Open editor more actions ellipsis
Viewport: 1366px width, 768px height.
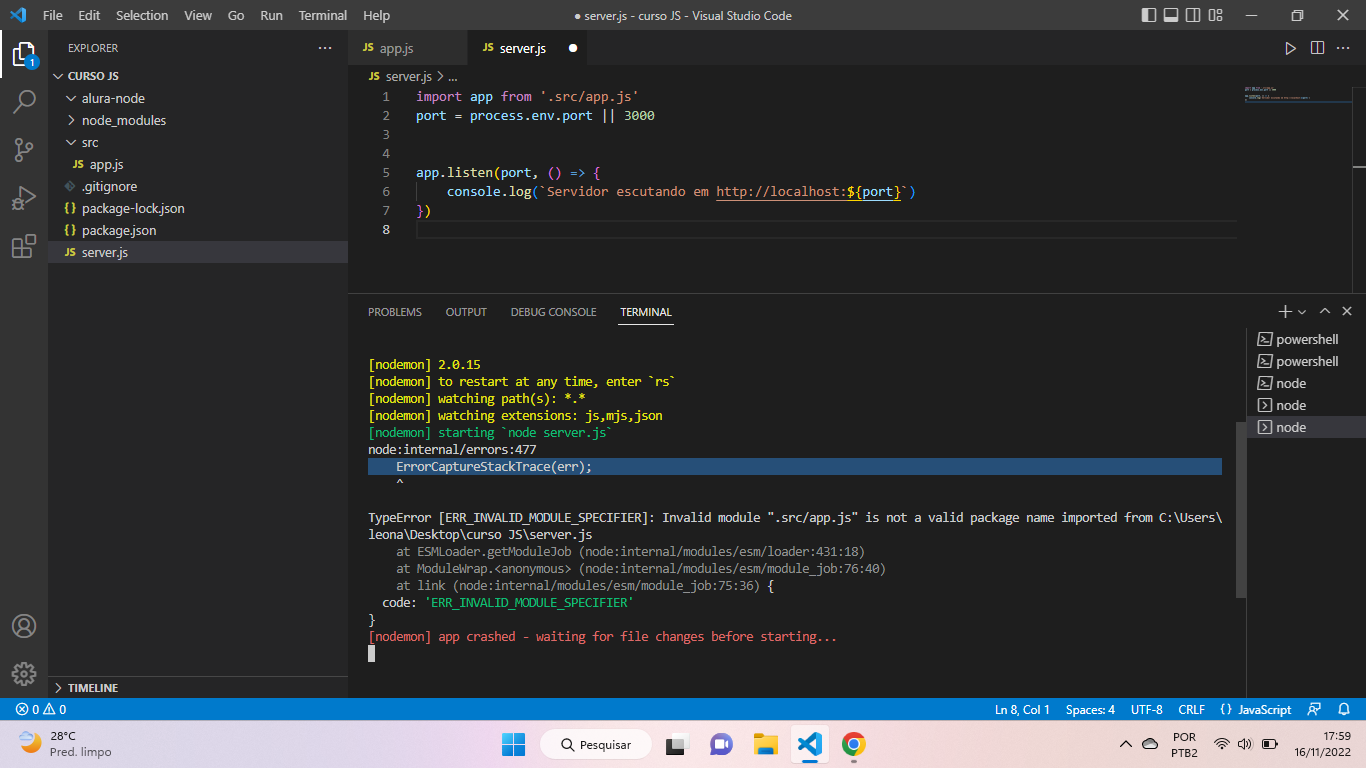click(x=1344, y=48)
